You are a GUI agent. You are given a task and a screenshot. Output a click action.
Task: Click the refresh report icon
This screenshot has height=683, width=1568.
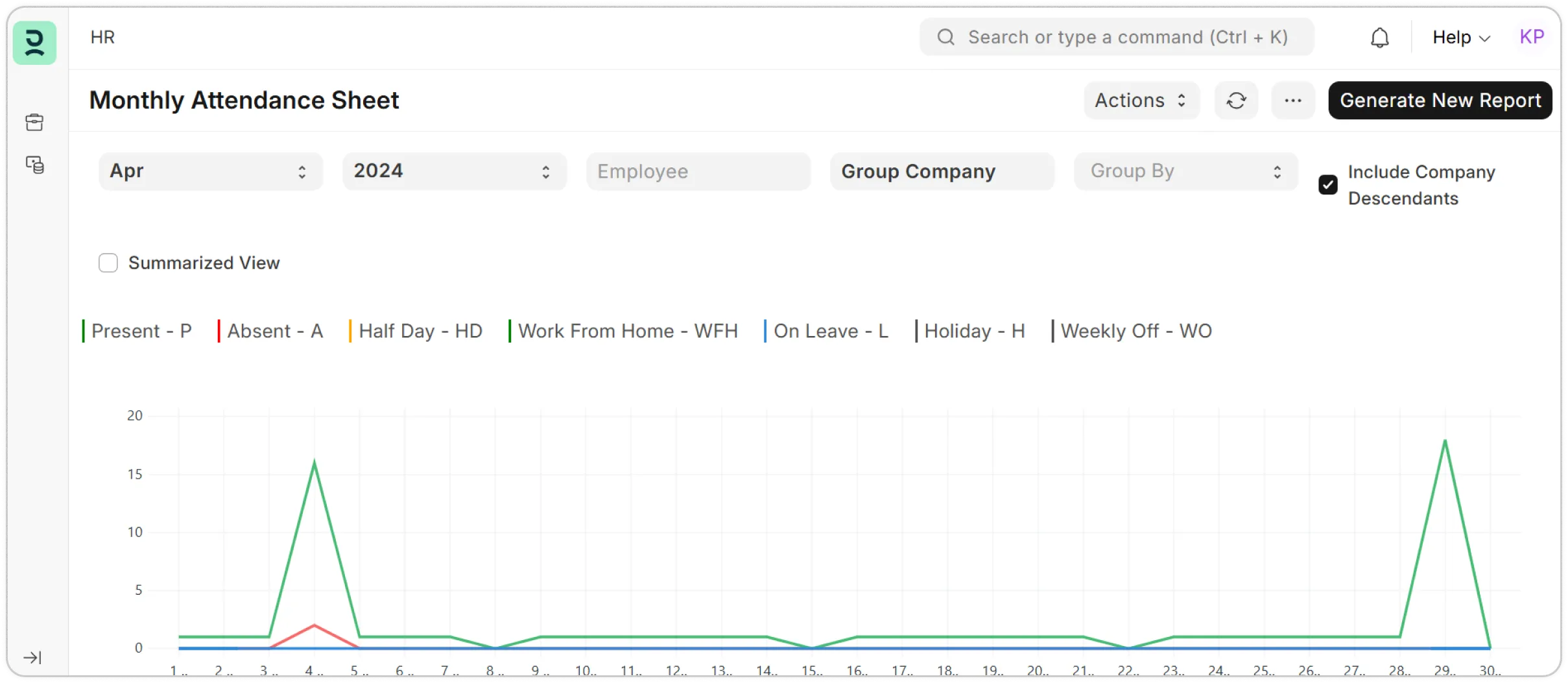click(x=1236, y=101)
